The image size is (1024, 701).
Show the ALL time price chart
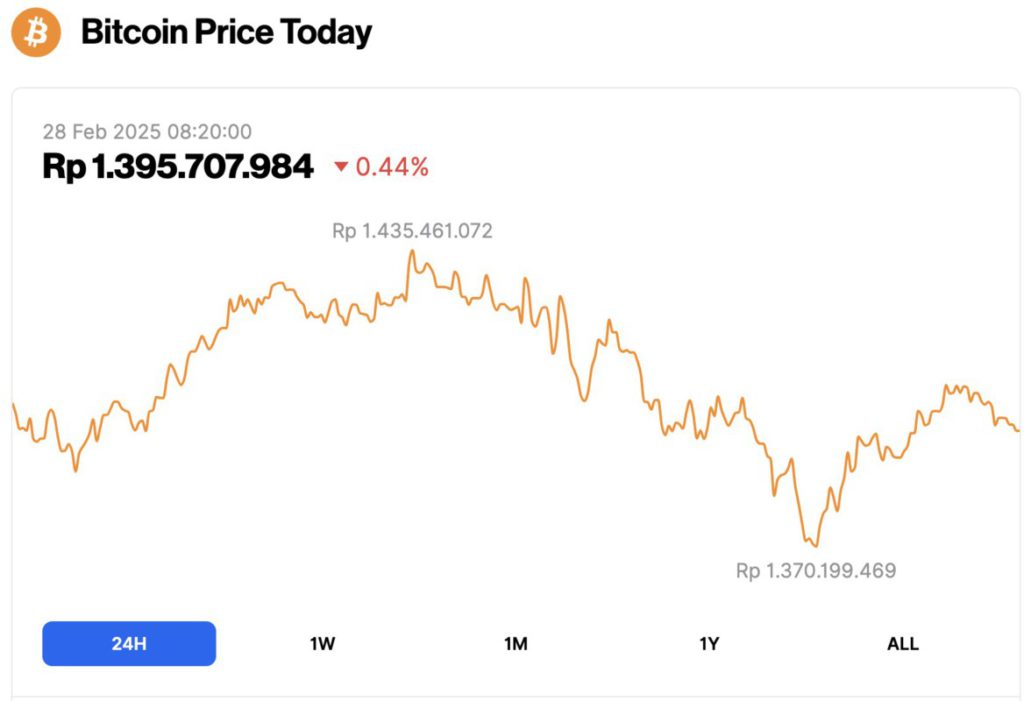[902, 644]
